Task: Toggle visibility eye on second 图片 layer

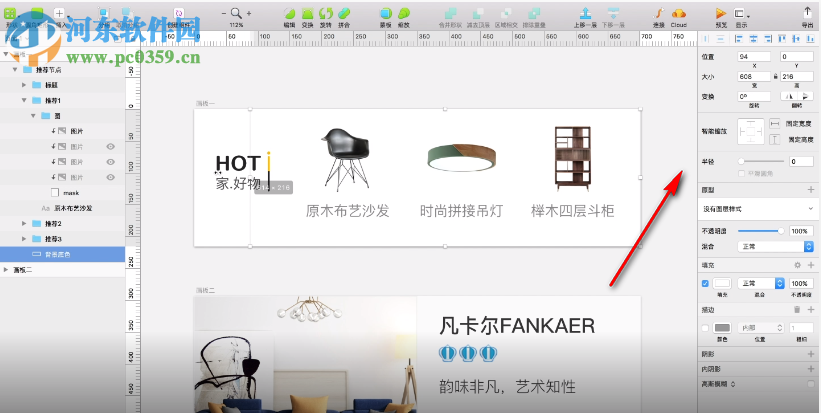Action: click(x=110, y=147)
